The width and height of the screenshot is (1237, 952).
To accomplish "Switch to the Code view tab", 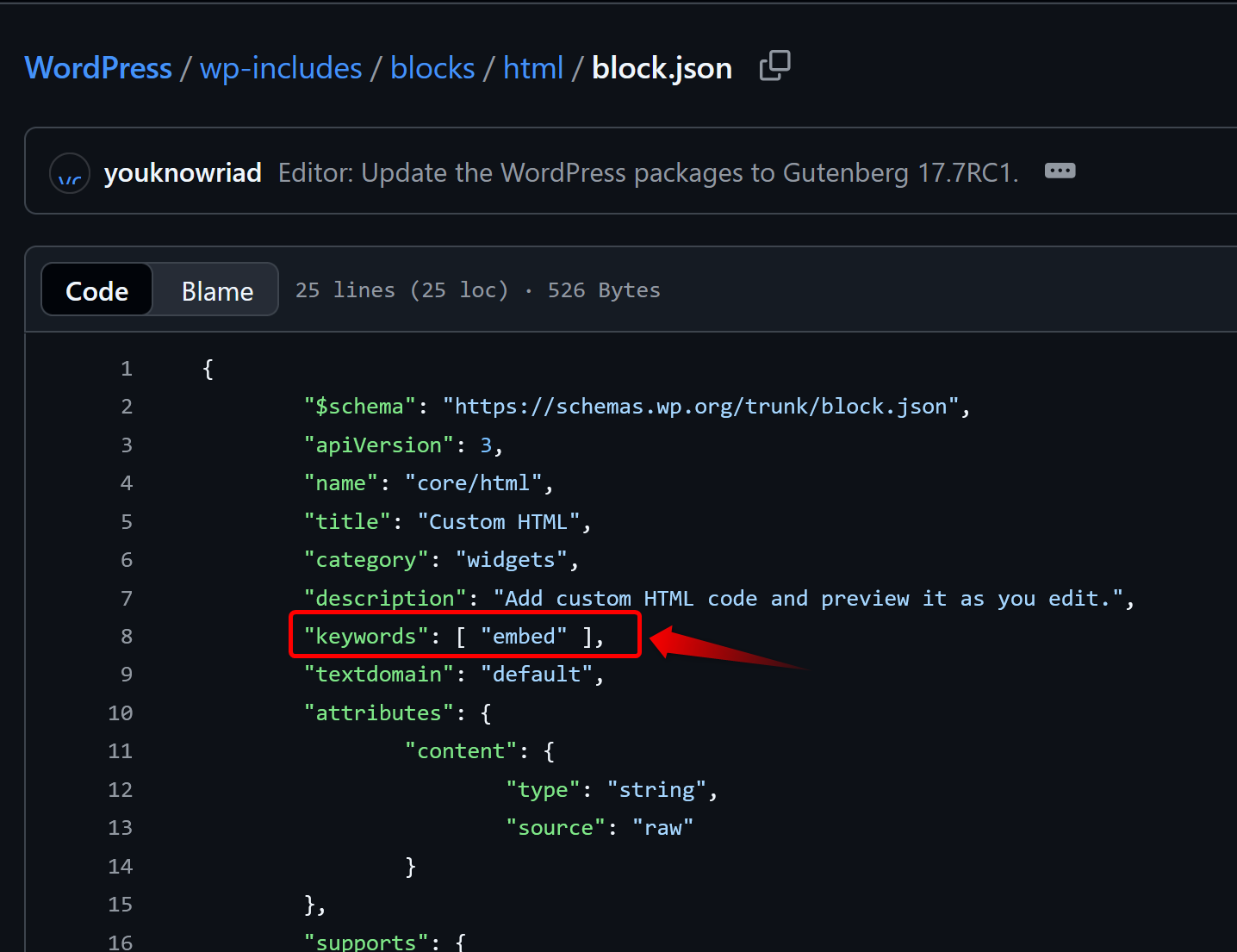I will pos(97,290).
